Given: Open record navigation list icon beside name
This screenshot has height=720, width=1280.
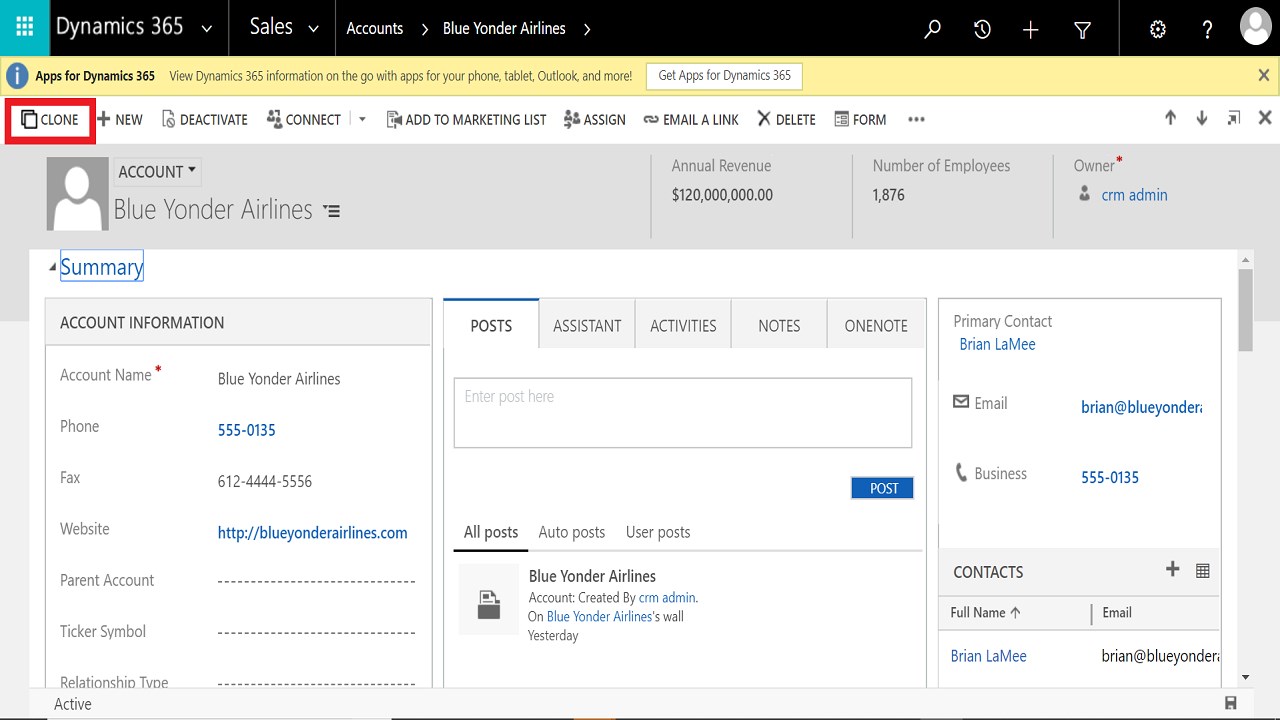Looking at the screenshot, I should (x=332, y=211).
